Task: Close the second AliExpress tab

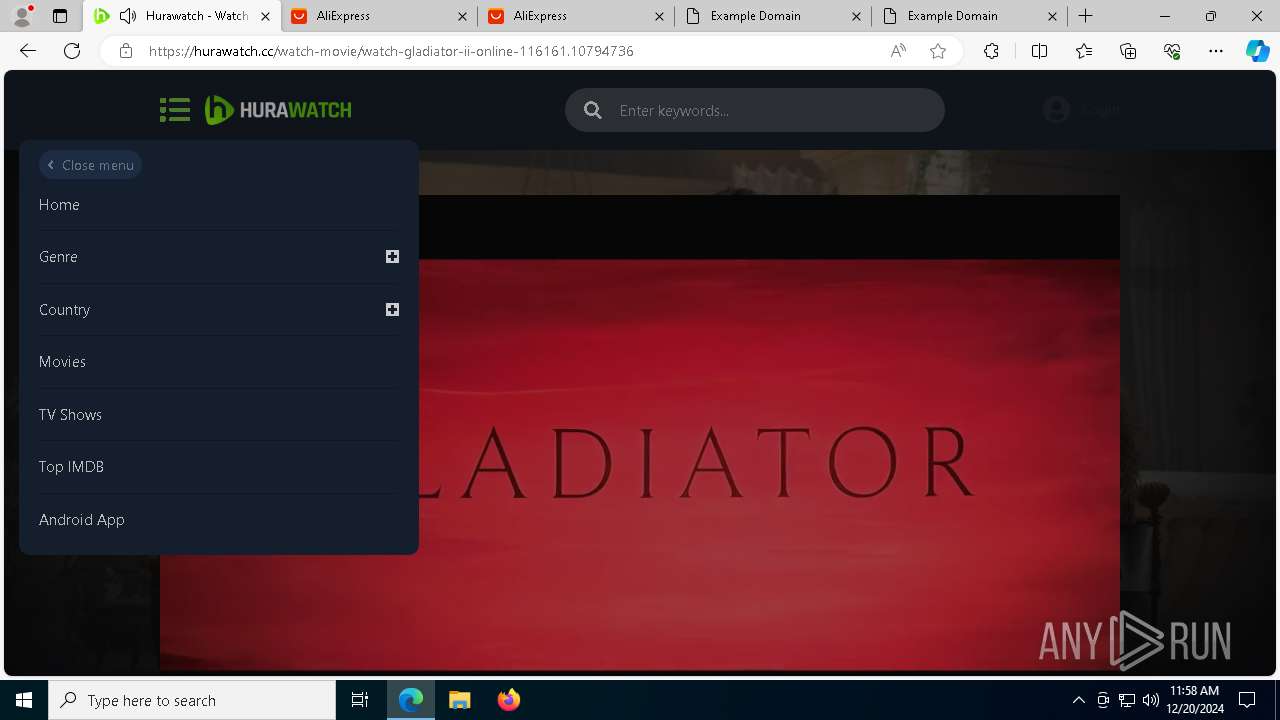Action: pos(659,16)
